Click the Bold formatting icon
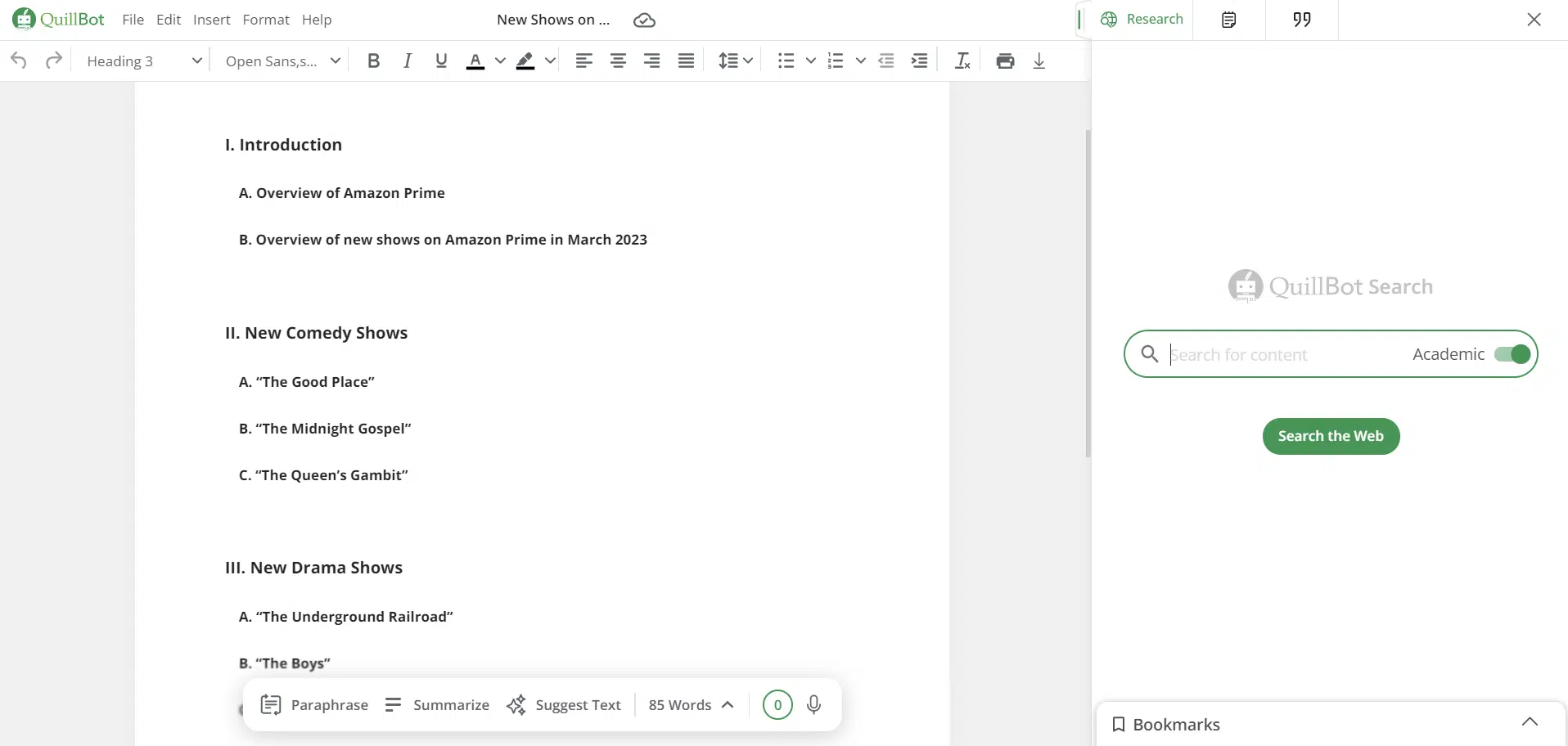Viewport: 1568px width, 746px height. (373, 61)
